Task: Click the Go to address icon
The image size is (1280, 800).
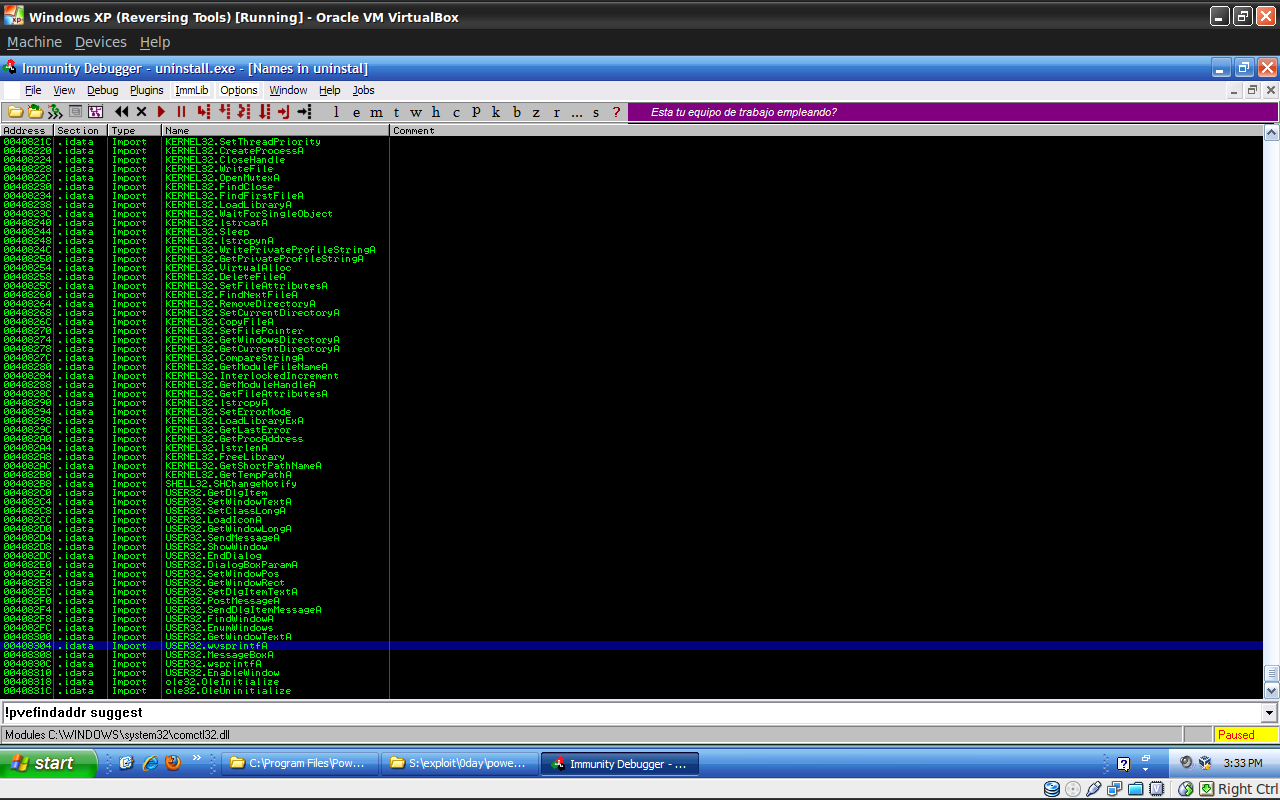Action: click(x=304, y=112)
